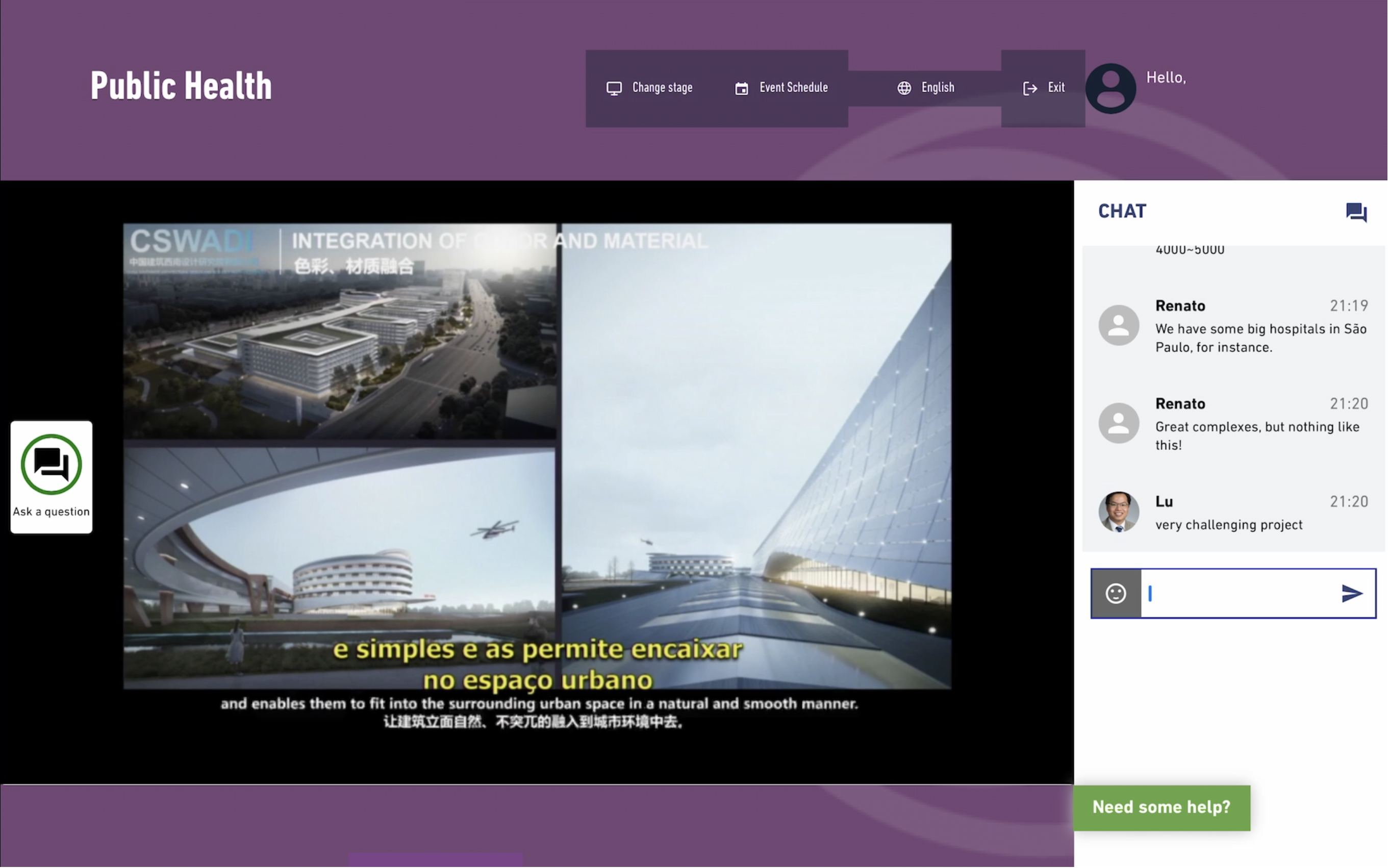Click Renato's avatar on the 21:19 message
1389x868 pixels.
pyautogui.click(x=1118, y=325)
